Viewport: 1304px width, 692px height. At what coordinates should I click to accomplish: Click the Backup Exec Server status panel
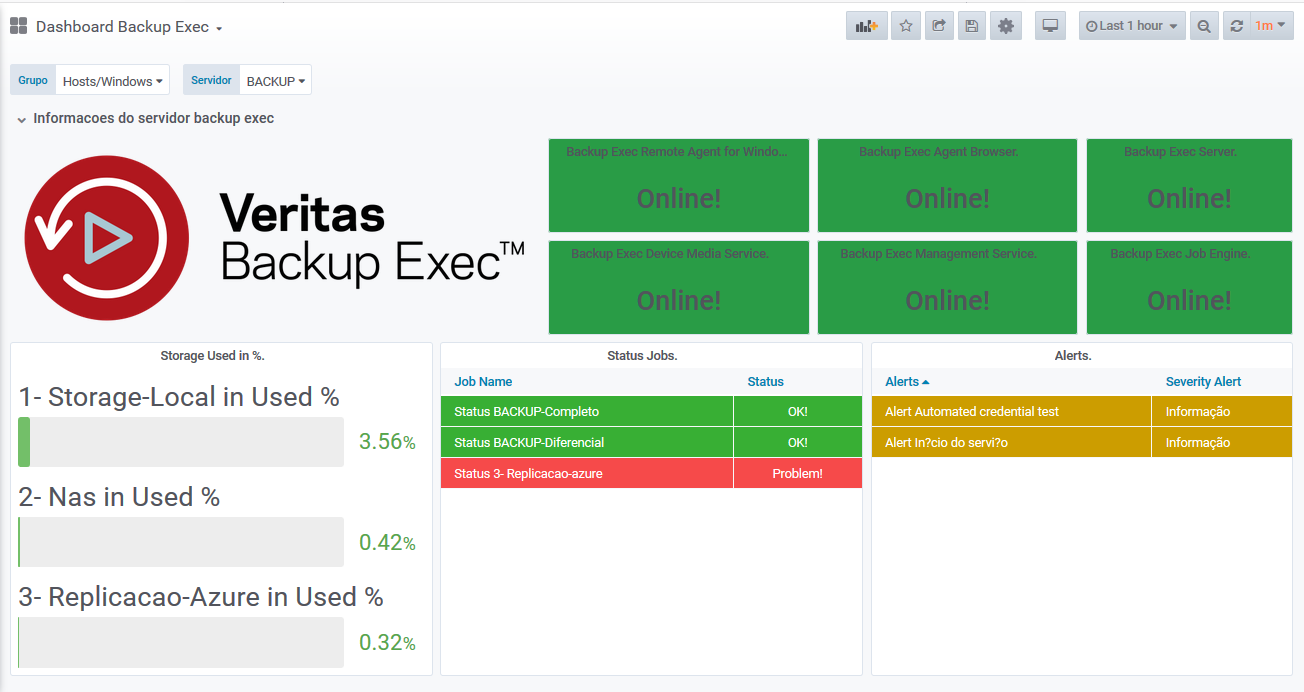click(1181, 185)
